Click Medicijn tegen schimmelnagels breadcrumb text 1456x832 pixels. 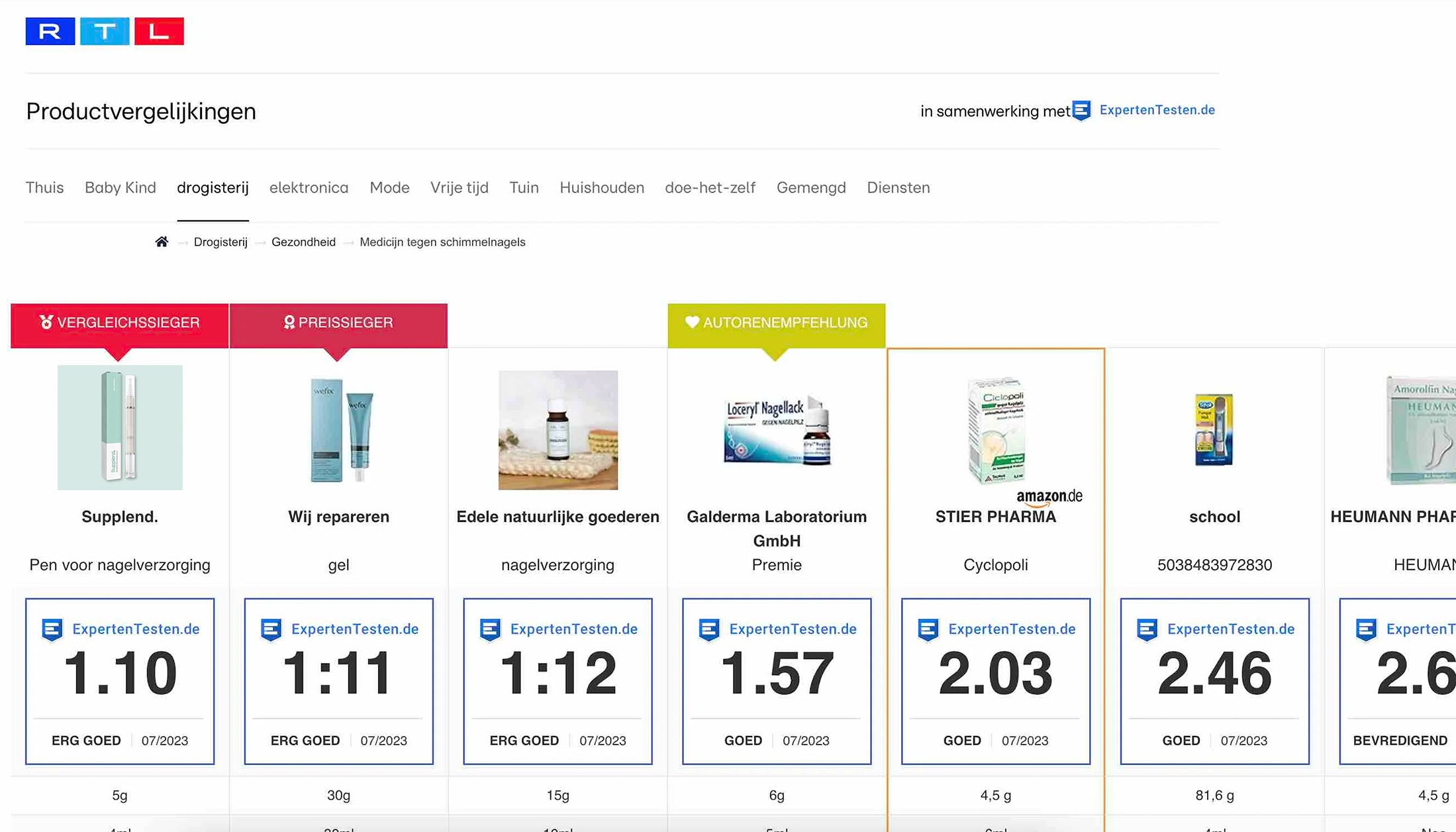[x=442, y=242]
